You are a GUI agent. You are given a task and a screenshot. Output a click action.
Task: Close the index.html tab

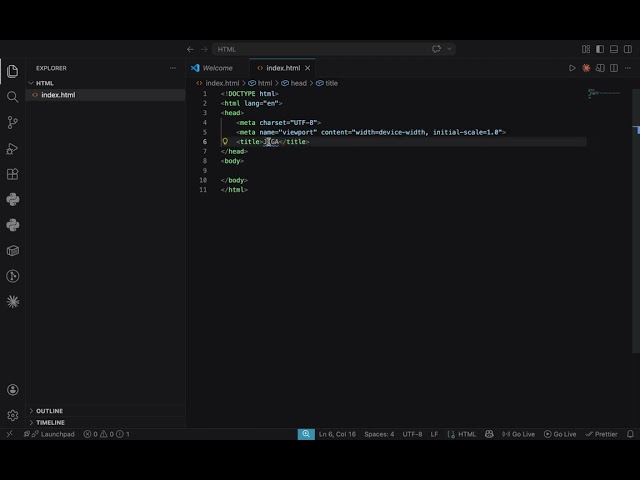pos(308,68)
